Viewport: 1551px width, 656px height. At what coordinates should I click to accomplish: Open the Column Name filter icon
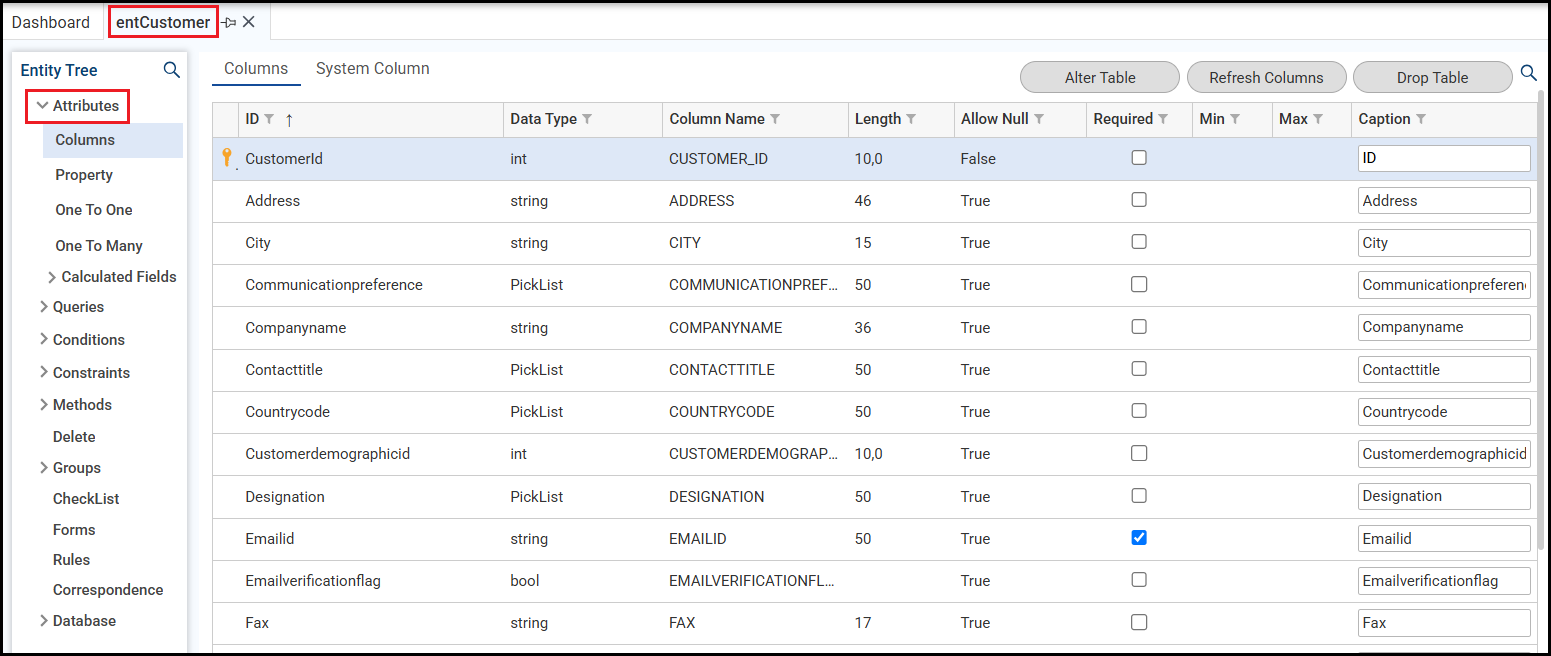[x=775, y=119]
